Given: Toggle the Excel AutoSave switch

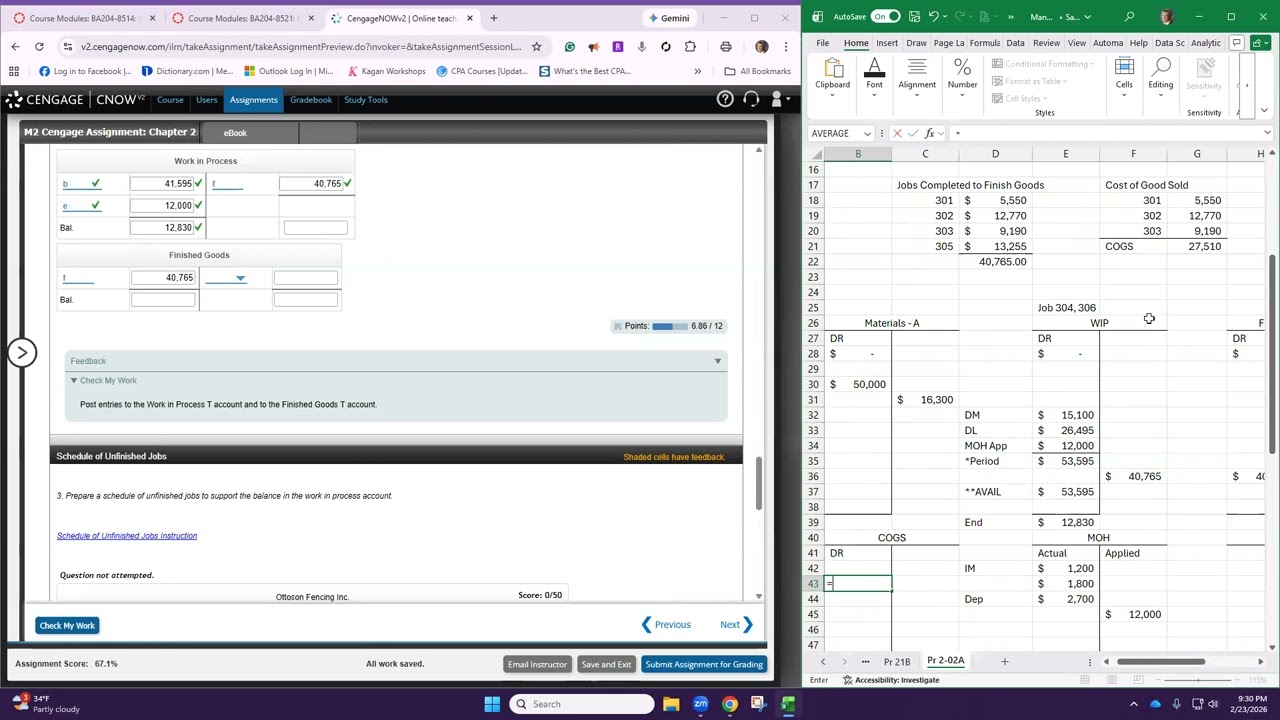Looking at the screenshot, I should coord(885,17).
